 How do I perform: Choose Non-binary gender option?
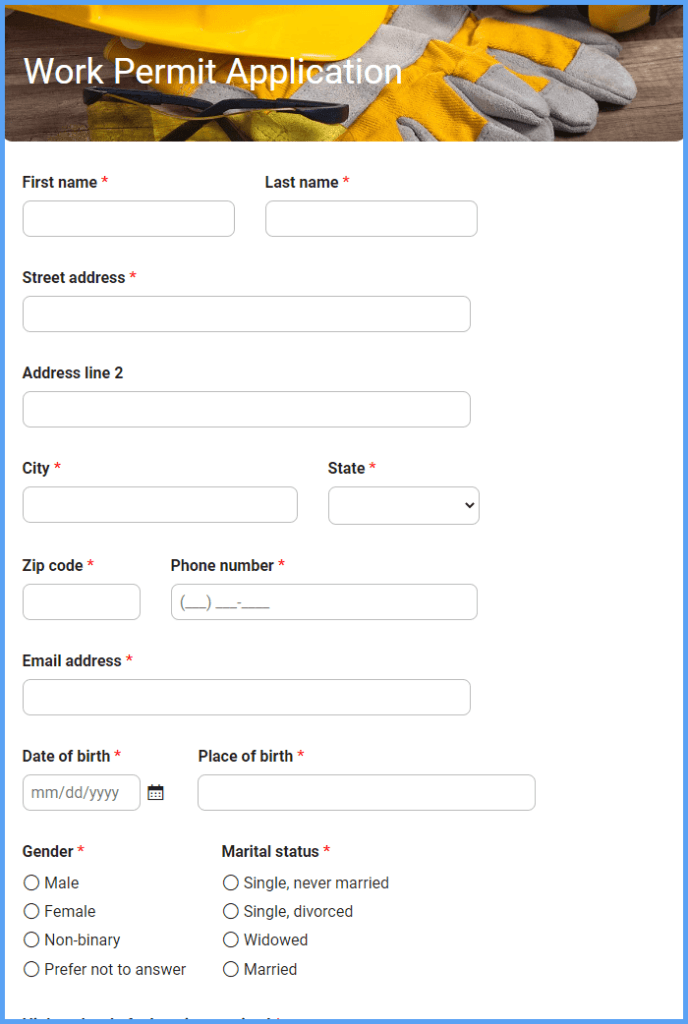coord(32,940)
